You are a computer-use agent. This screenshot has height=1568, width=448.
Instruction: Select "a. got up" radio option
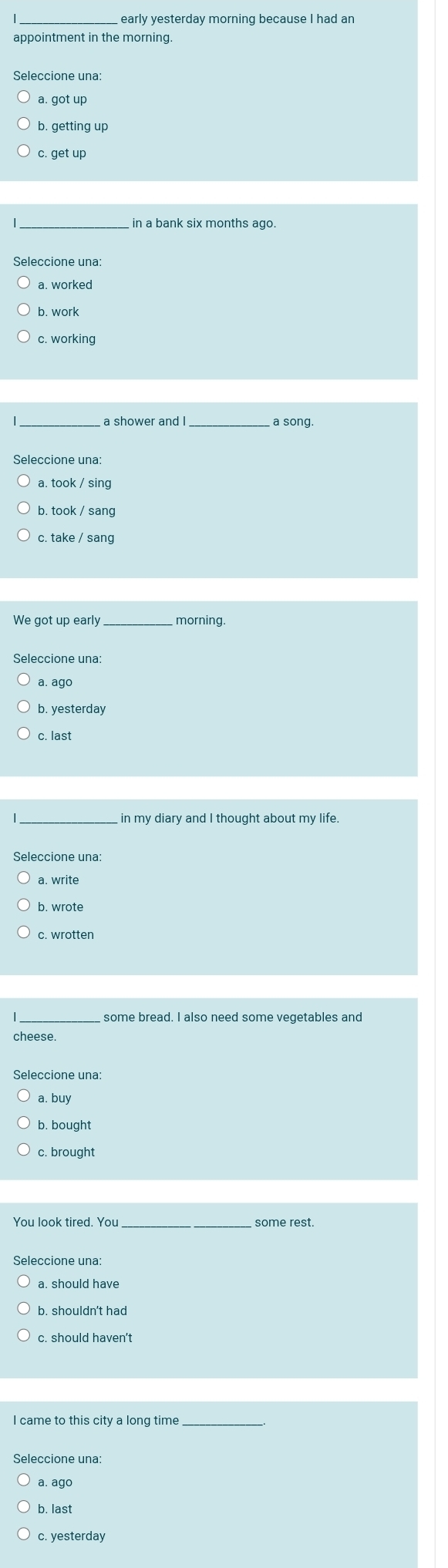[25, 99]
